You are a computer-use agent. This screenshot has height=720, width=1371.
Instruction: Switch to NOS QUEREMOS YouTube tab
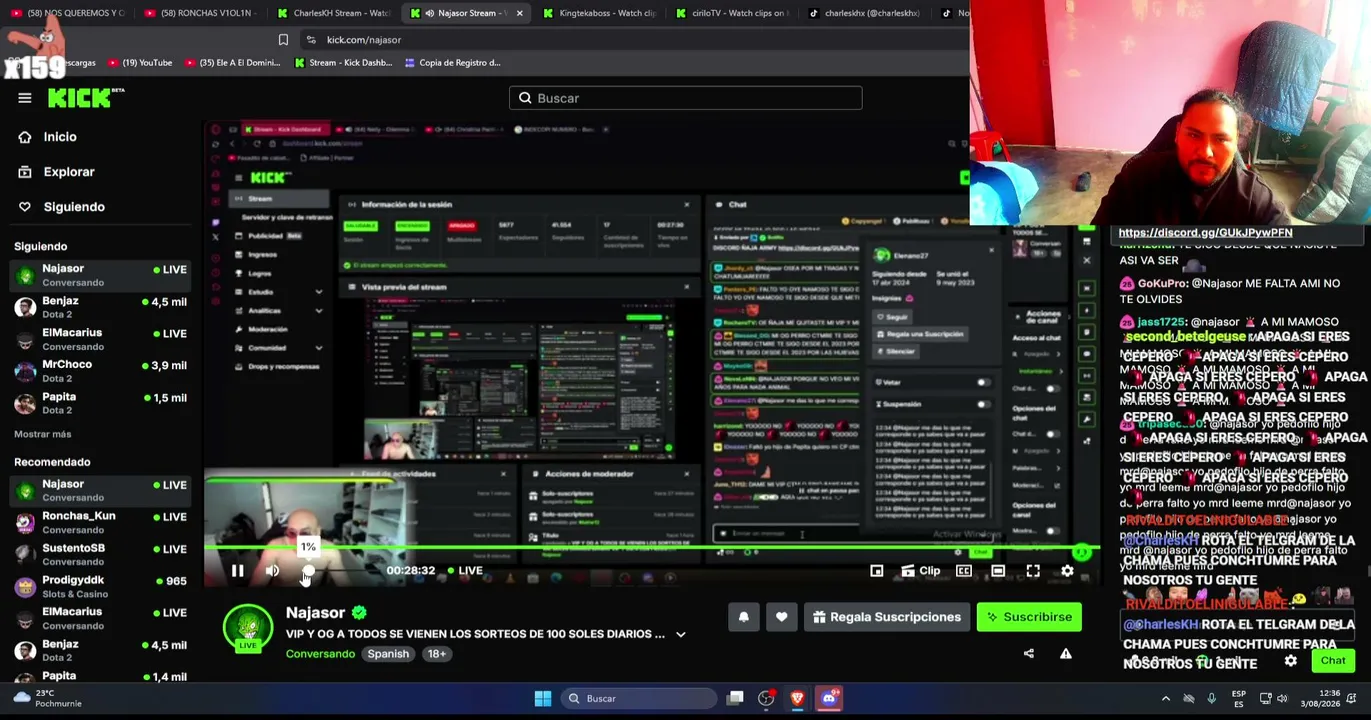68,13
